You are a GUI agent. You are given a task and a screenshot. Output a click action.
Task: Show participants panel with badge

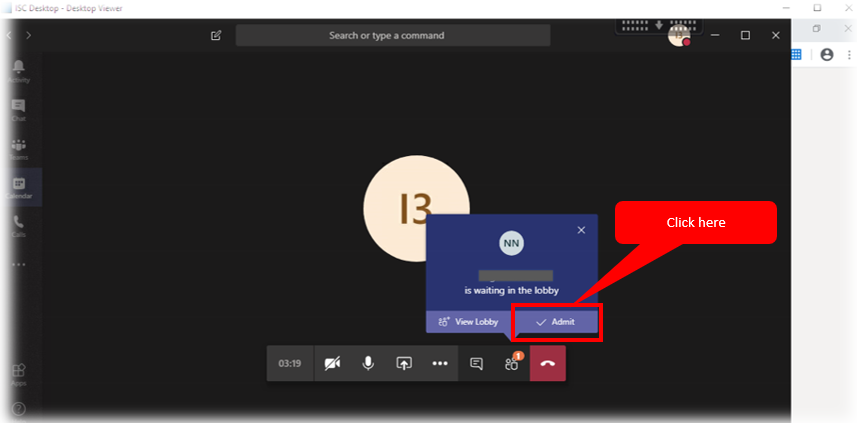512,363
